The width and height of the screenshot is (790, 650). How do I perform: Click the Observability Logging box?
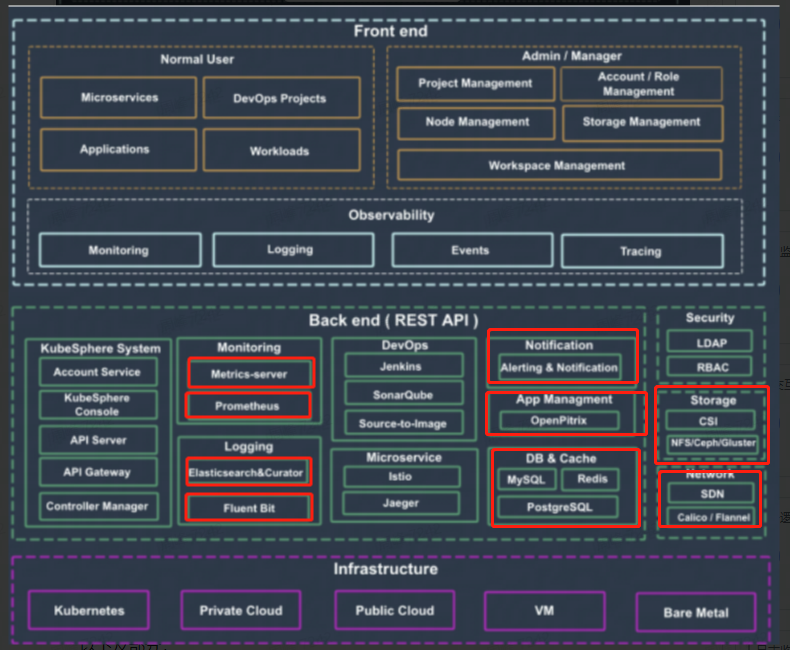point(293,249)
